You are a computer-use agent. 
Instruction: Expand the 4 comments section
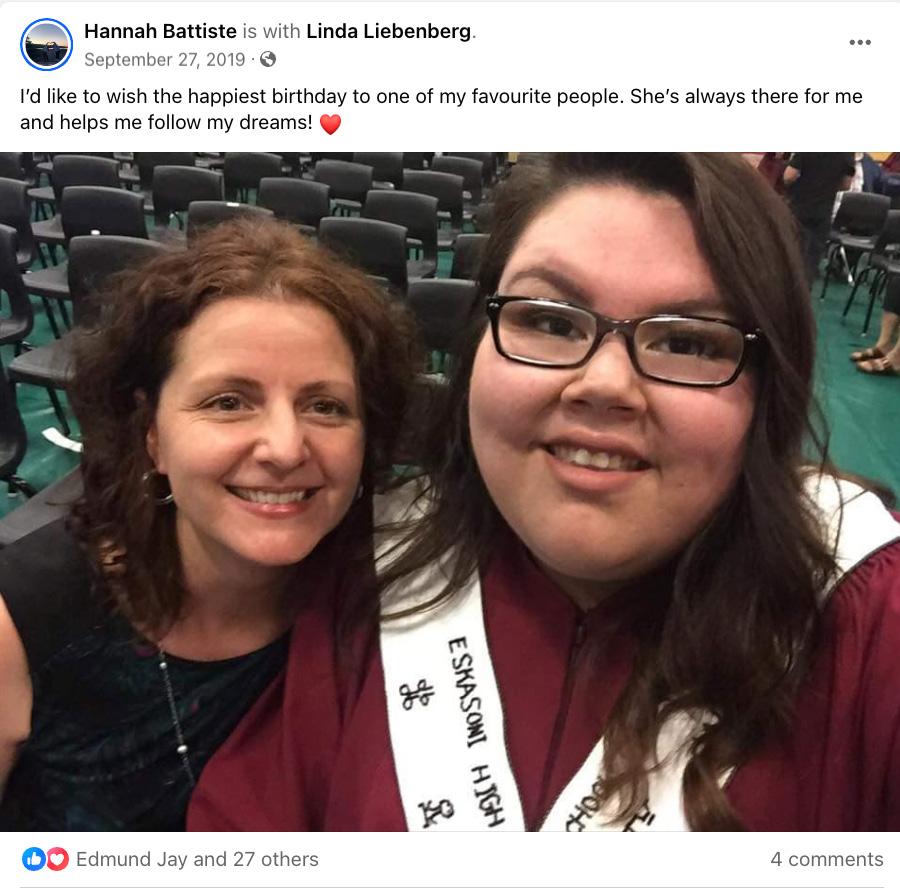827,859
